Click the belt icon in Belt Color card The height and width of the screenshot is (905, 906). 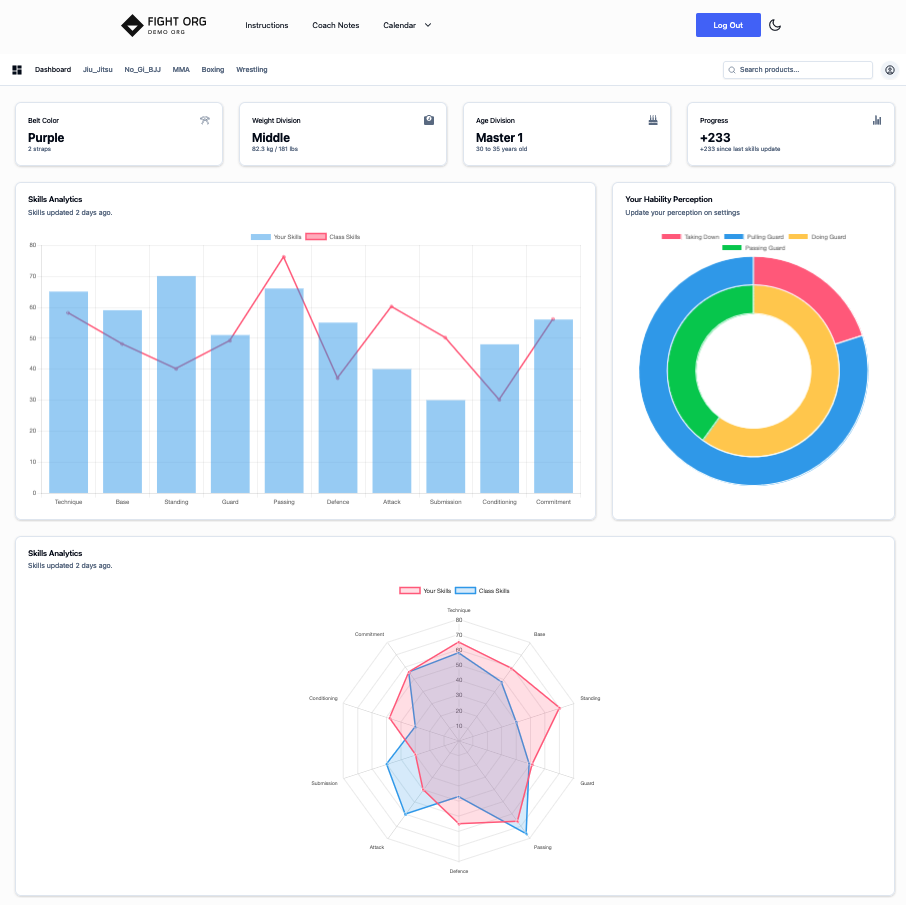point(205,120)
